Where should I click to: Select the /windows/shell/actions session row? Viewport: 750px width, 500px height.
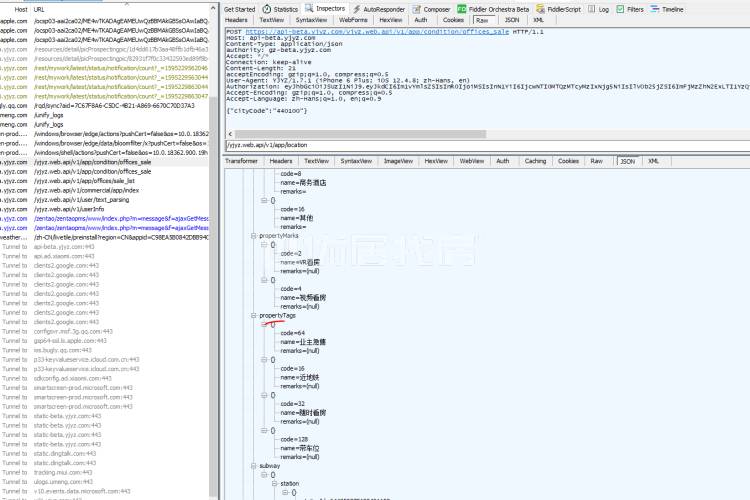pyautogui.click(x=104, y=153)
